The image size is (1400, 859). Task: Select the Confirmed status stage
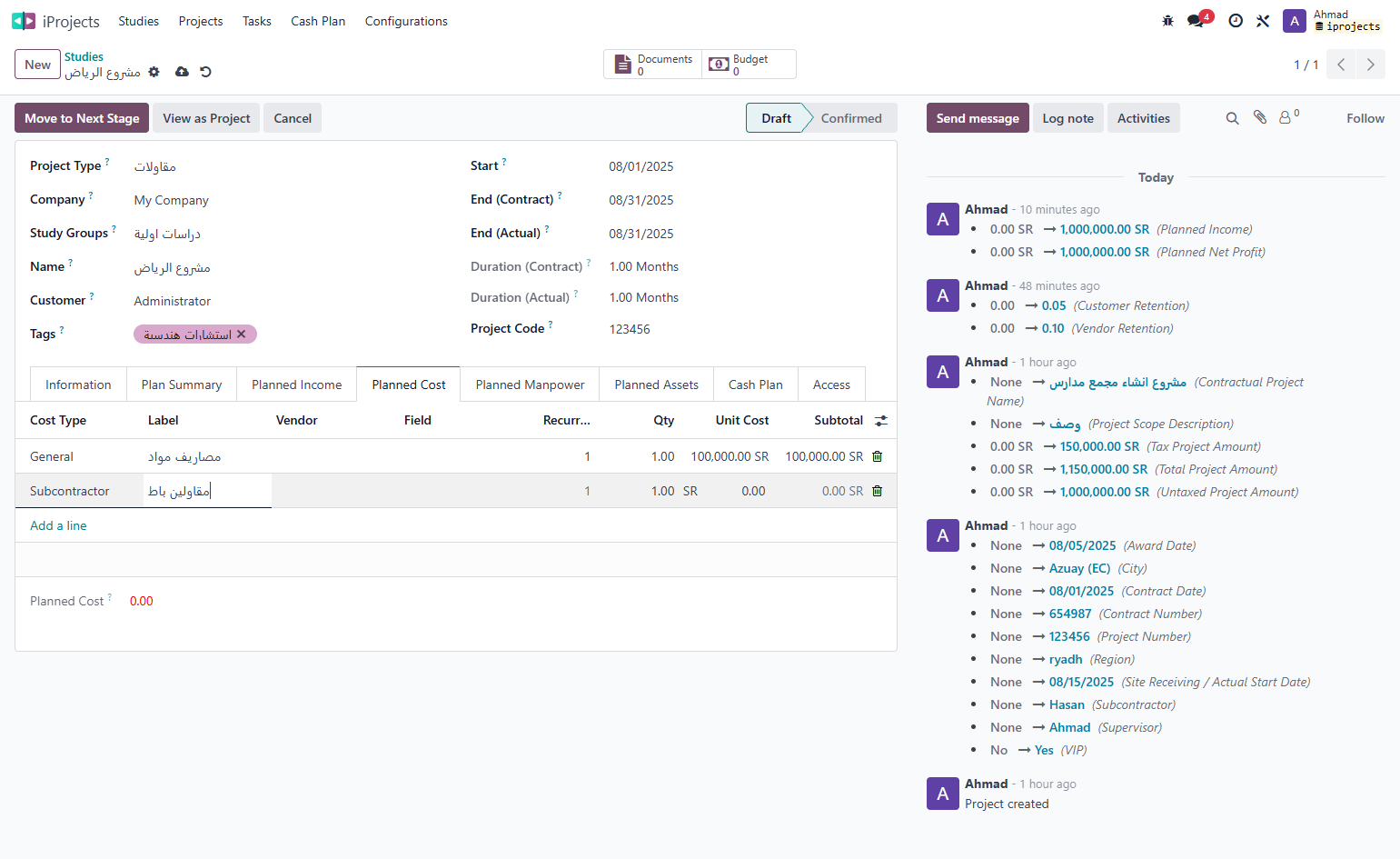(851, 118)
